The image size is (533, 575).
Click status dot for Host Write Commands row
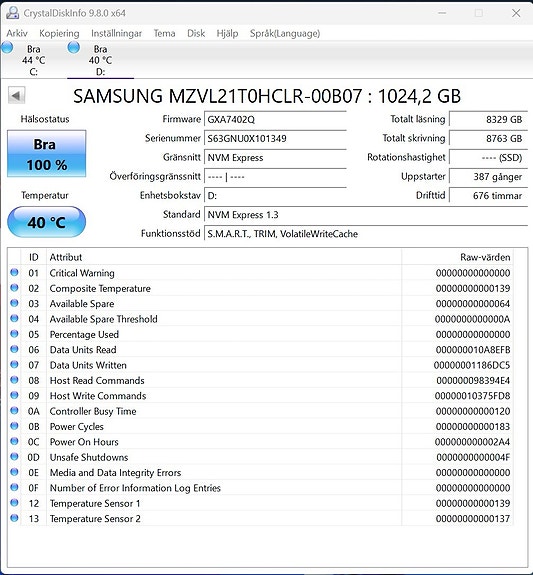[14, 395]
